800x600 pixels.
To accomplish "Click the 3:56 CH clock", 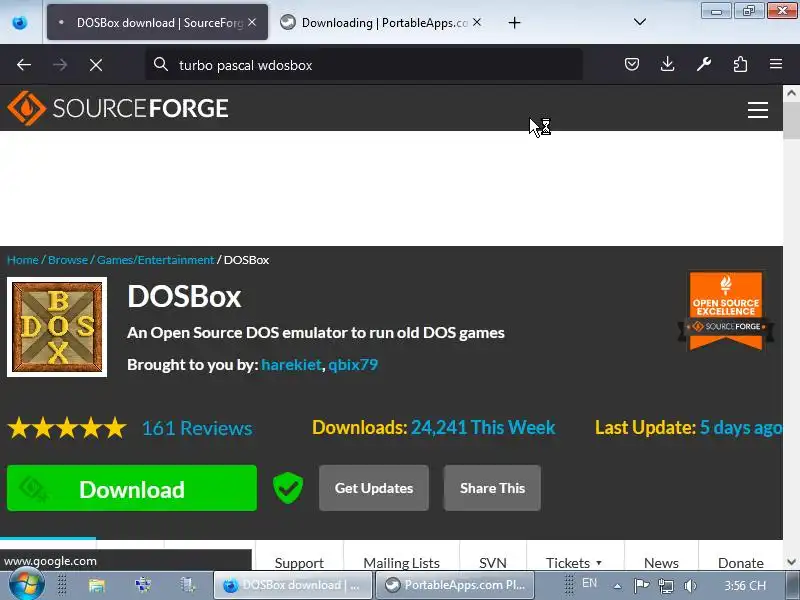I will click(x=745, y=586).
